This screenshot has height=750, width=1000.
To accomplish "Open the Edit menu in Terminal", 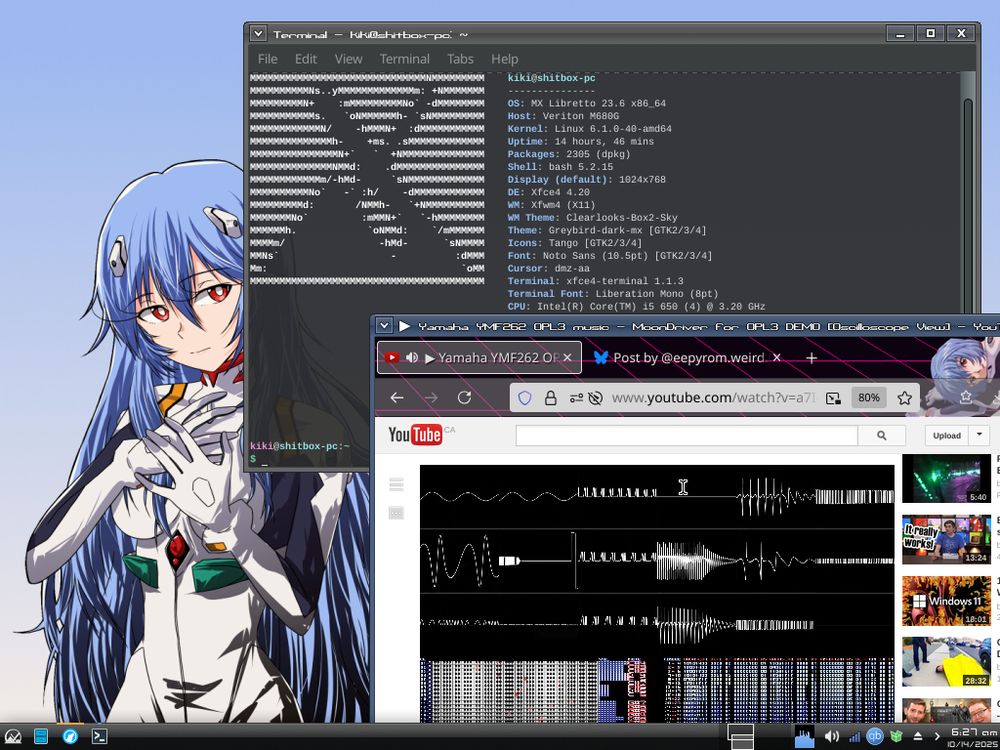I will tap(305, 59).
